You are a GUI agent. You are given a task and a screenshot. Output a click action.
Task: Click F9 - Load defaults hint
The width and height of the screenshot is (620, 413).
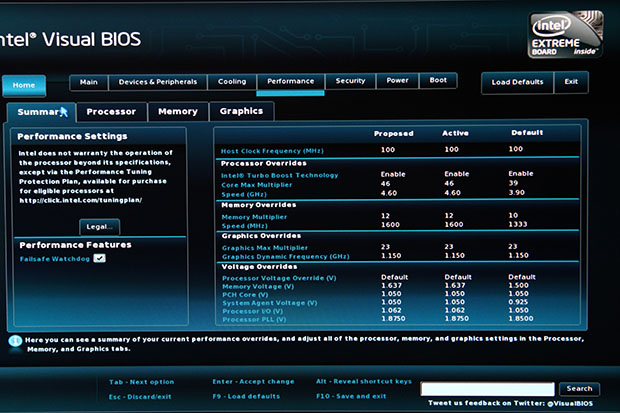246,396
